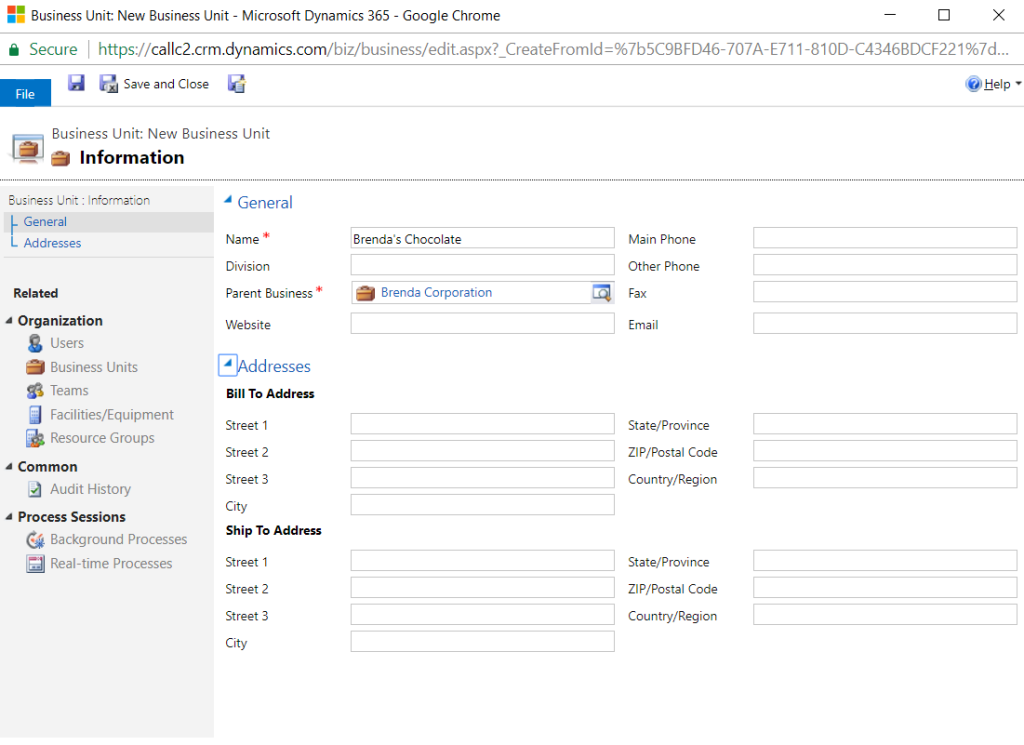Open Background Processes link
Viewport: 1024px width, 745px height.
pos(119,539)
